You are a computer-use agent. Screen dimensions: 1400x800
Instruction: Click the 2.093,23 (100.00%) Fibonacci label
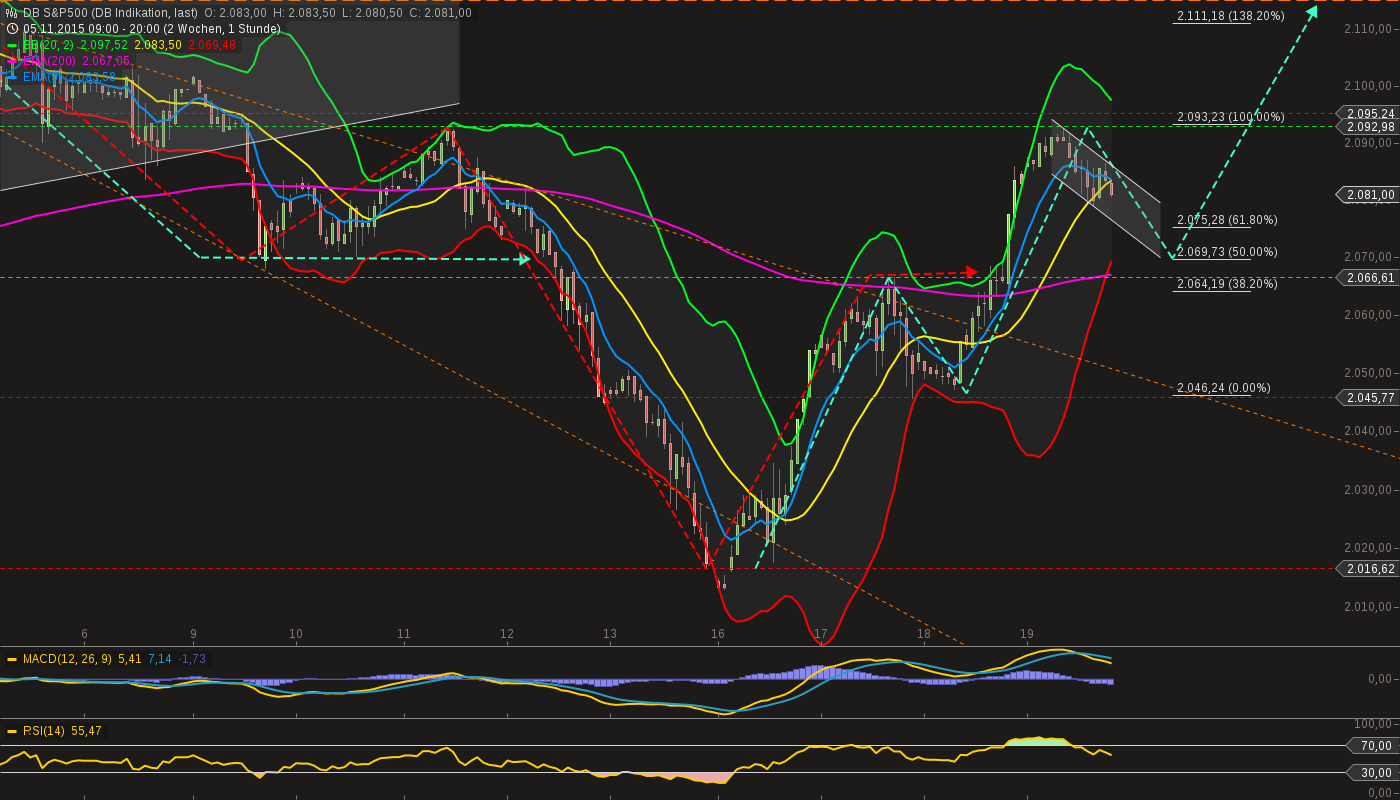point(1230,117)
